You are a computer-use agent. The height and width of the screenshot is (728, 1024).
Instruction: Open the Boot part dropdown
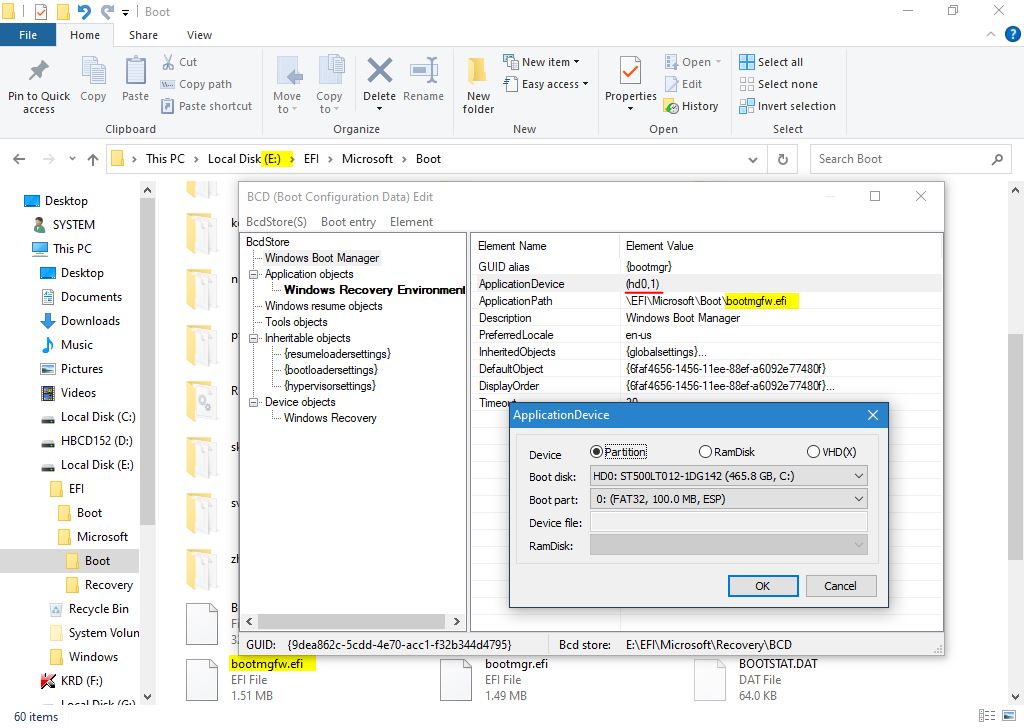(727, 499)
